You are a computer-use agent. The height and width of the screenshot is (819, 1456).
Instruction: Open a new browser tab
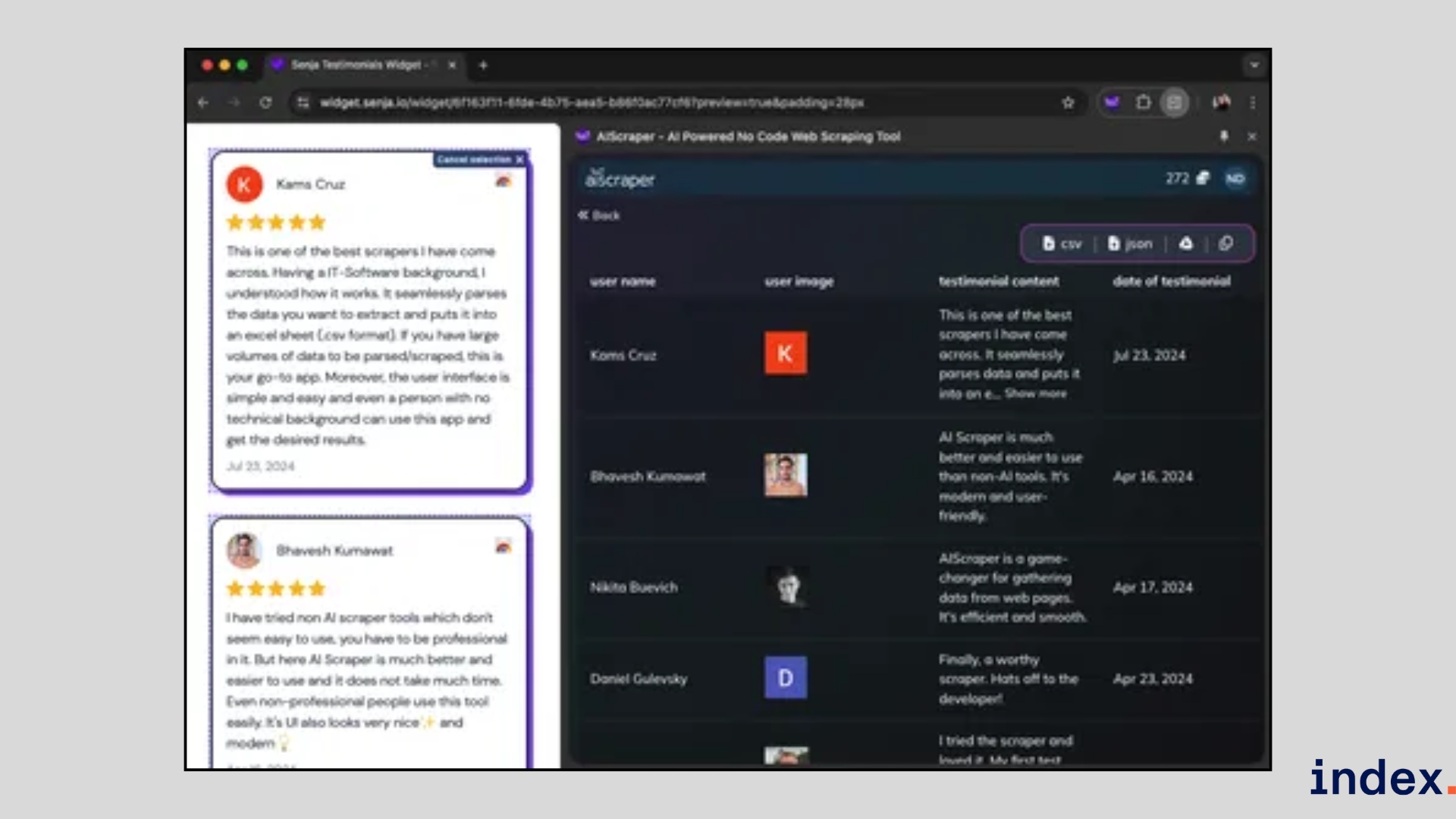point(483,65)
